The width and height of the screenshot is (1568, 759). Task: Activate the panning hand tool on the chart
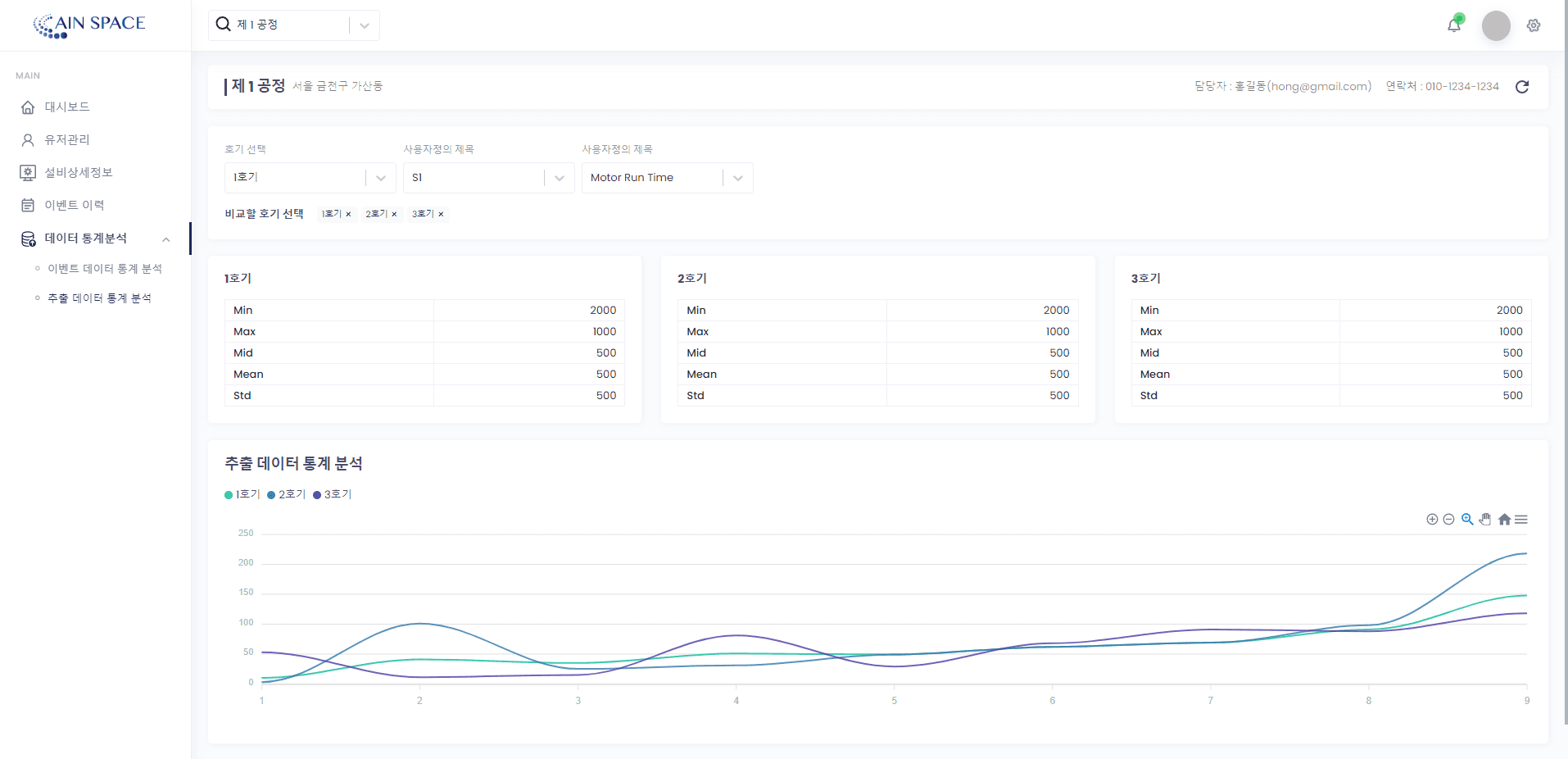(1485, 519)
